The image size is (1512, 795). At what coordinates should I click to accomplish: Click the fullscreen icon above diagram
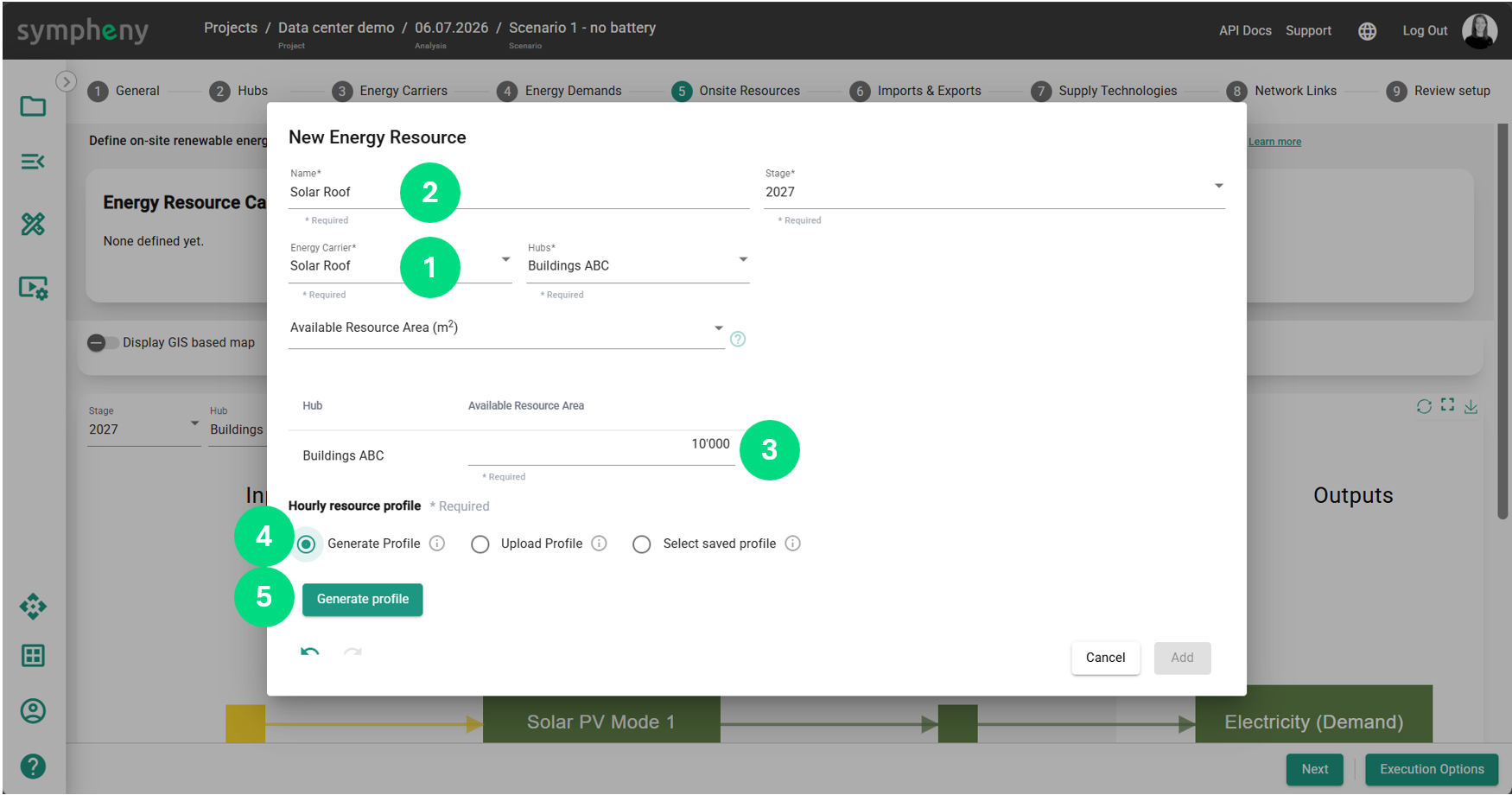tap(1447, 404)
